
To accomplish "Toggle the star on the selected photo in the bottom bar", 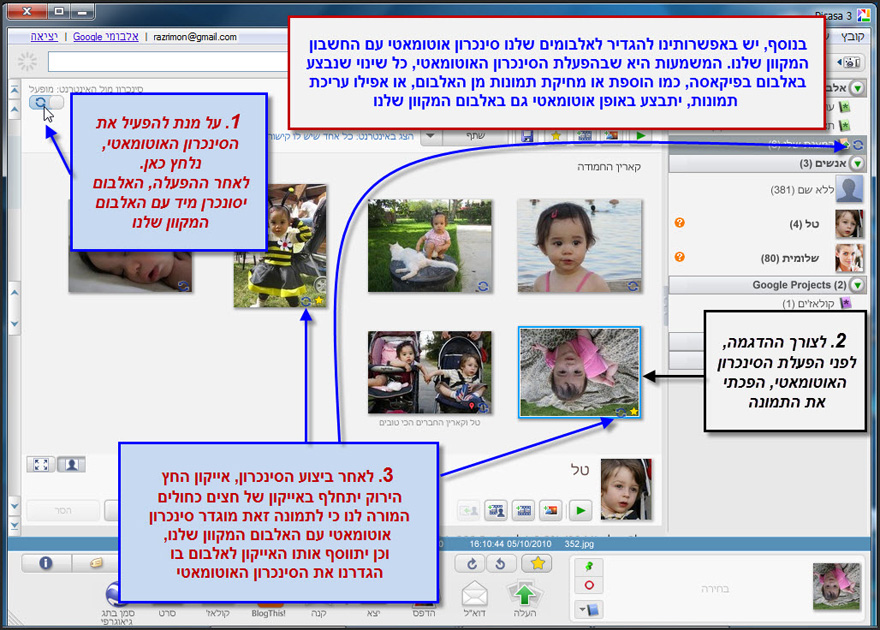I will click(537, 563).
